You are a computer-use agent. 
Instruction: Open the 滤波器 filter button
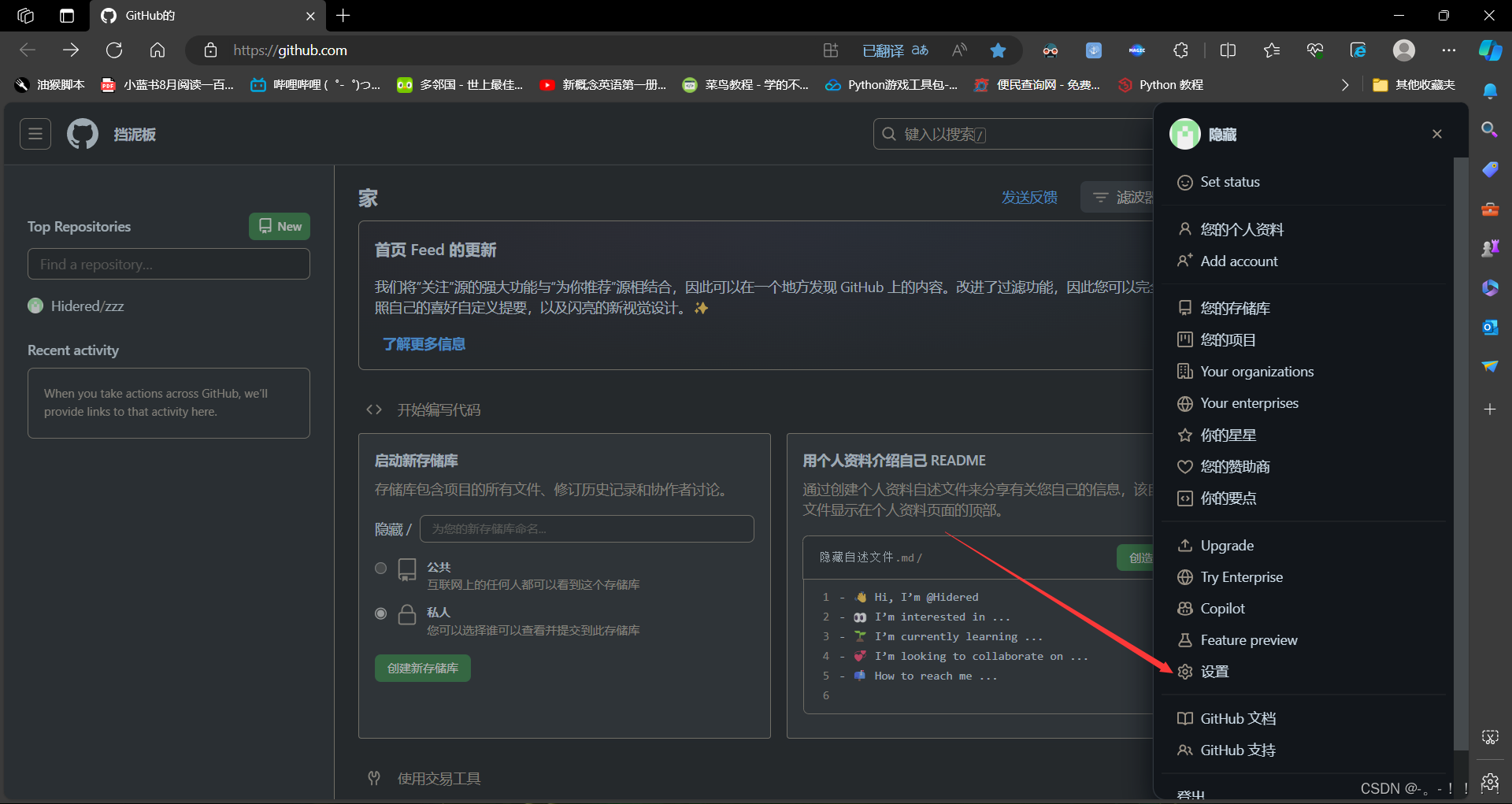(1117, 197)
